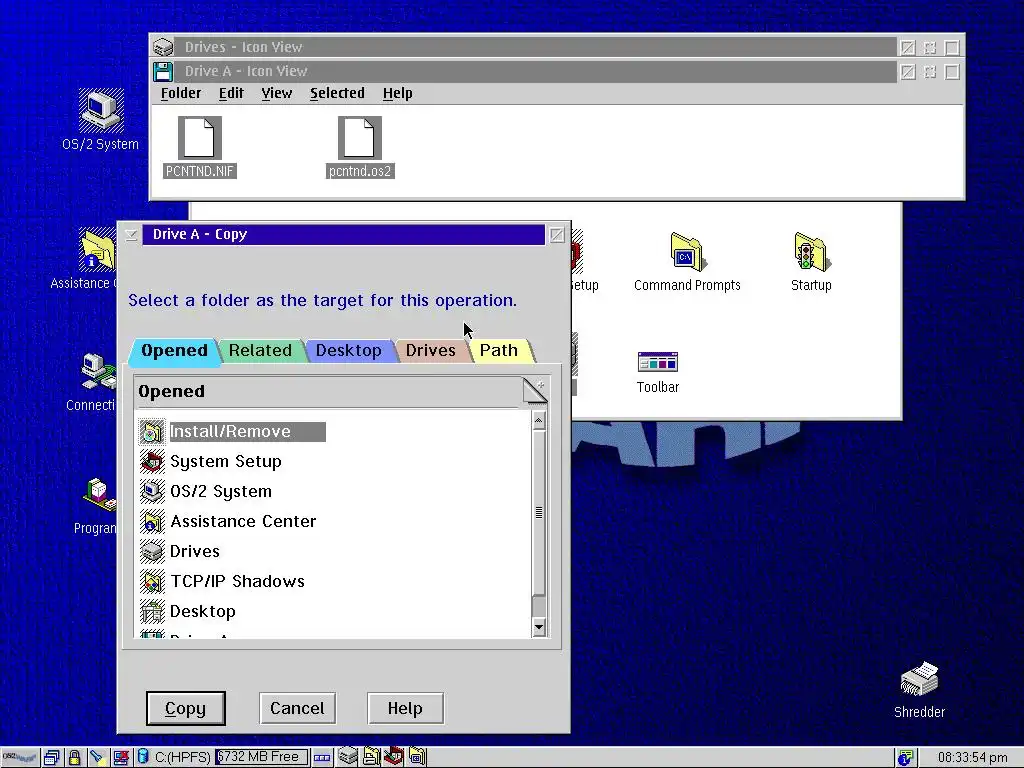Image resolution: width=1024 pixels, height=768 pixels.
Task: Open the Drives tray icon in WarpCenter
Action: [x=348, y=757]
